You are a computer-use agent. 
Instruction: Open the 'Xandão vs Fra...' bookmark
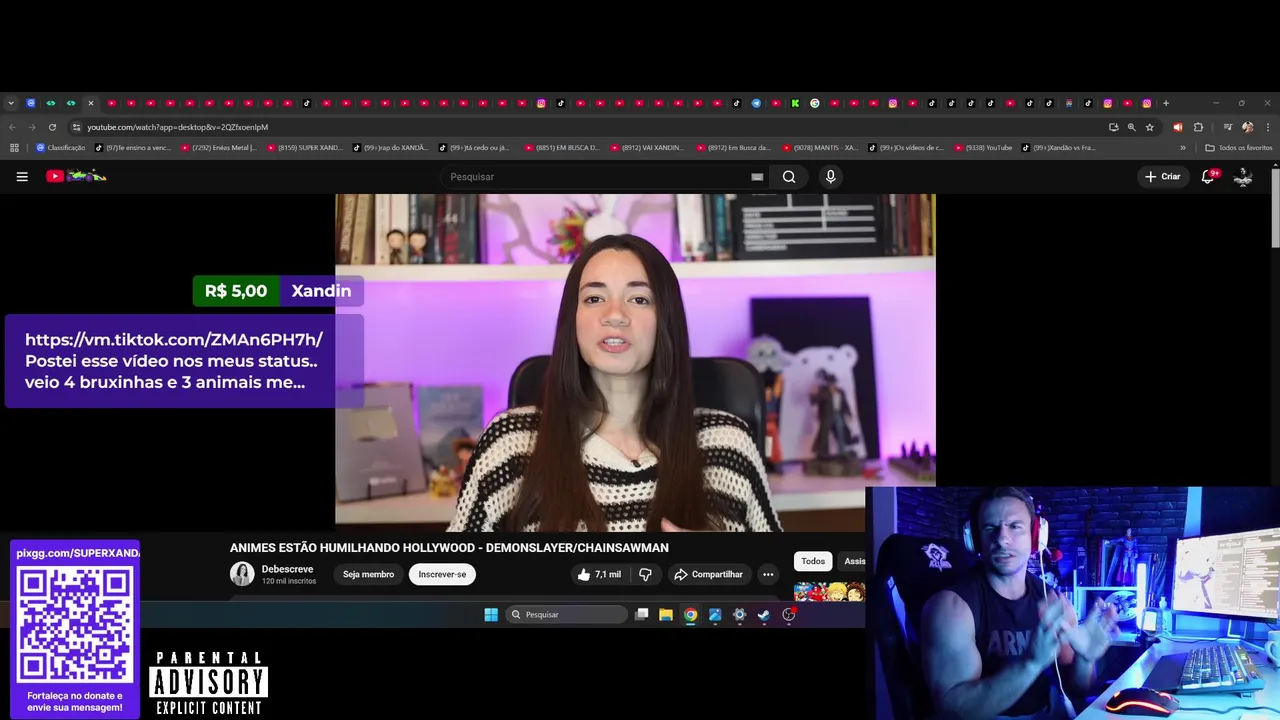click(x=1059, y=148)
